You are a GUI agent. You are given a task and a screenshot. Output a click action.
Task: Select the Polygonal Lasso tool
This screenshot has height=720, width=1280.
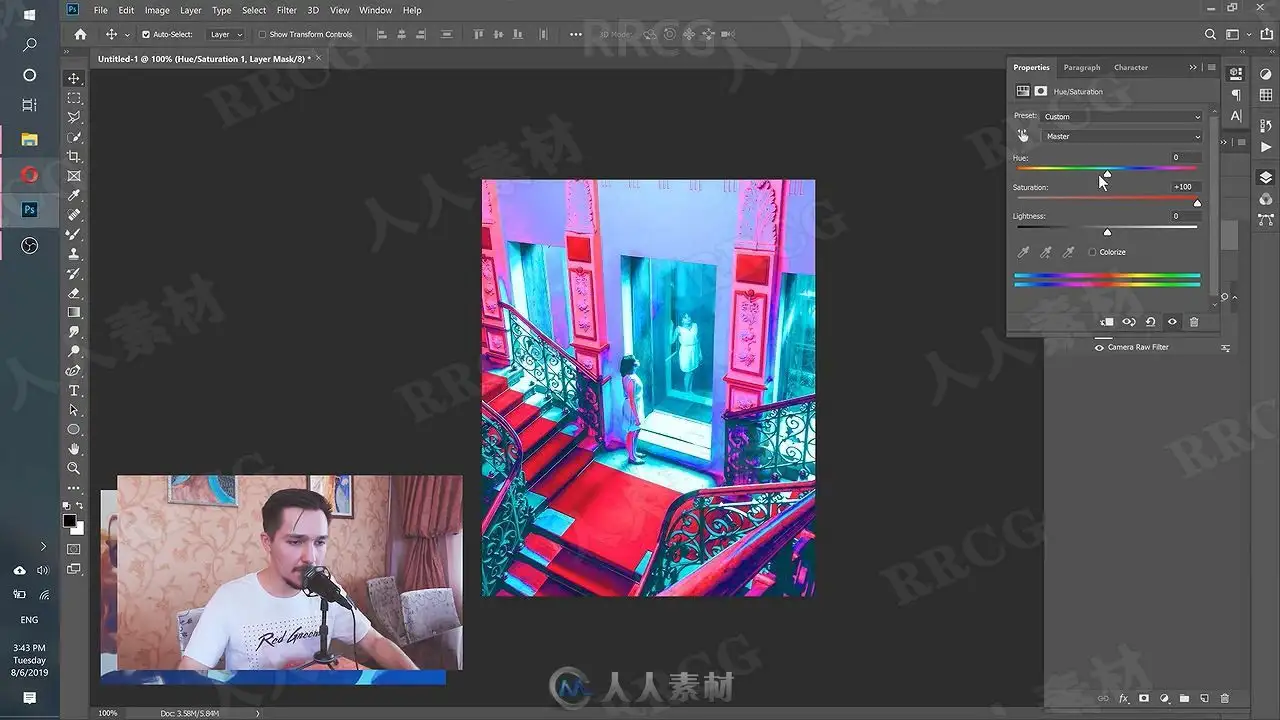pos(74,117)
